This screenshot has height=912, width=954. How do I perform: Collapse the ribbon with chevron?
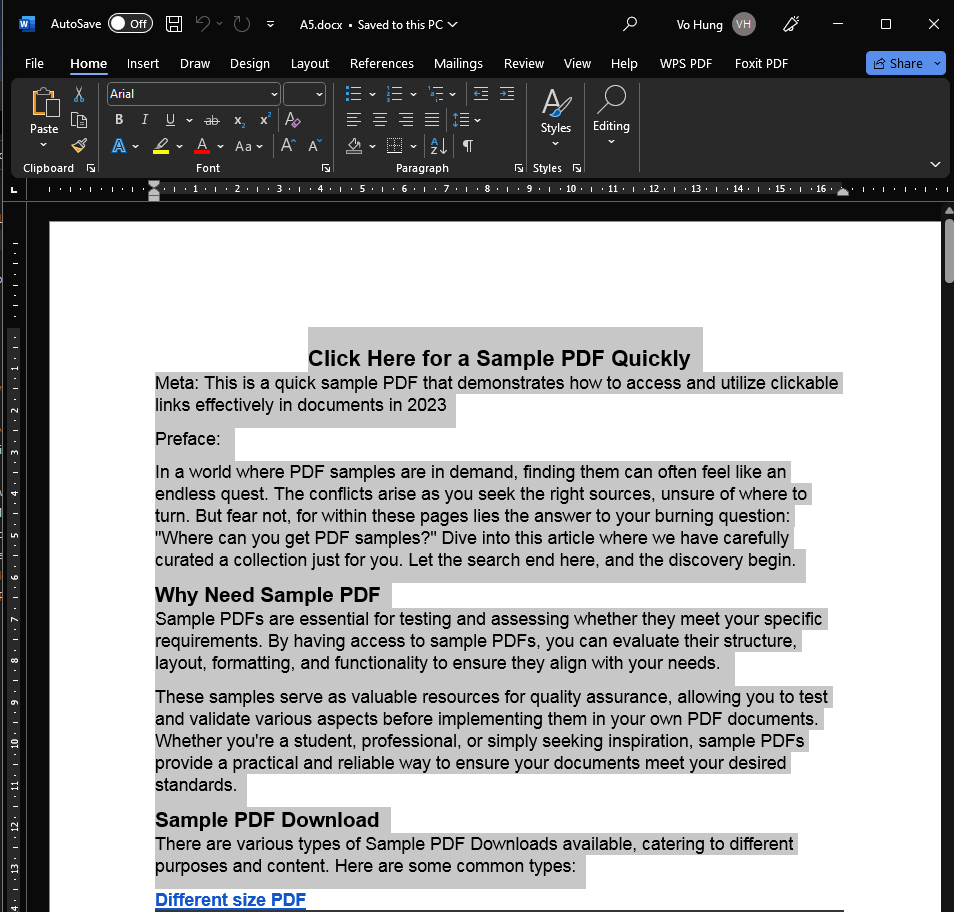pos(936,165)
